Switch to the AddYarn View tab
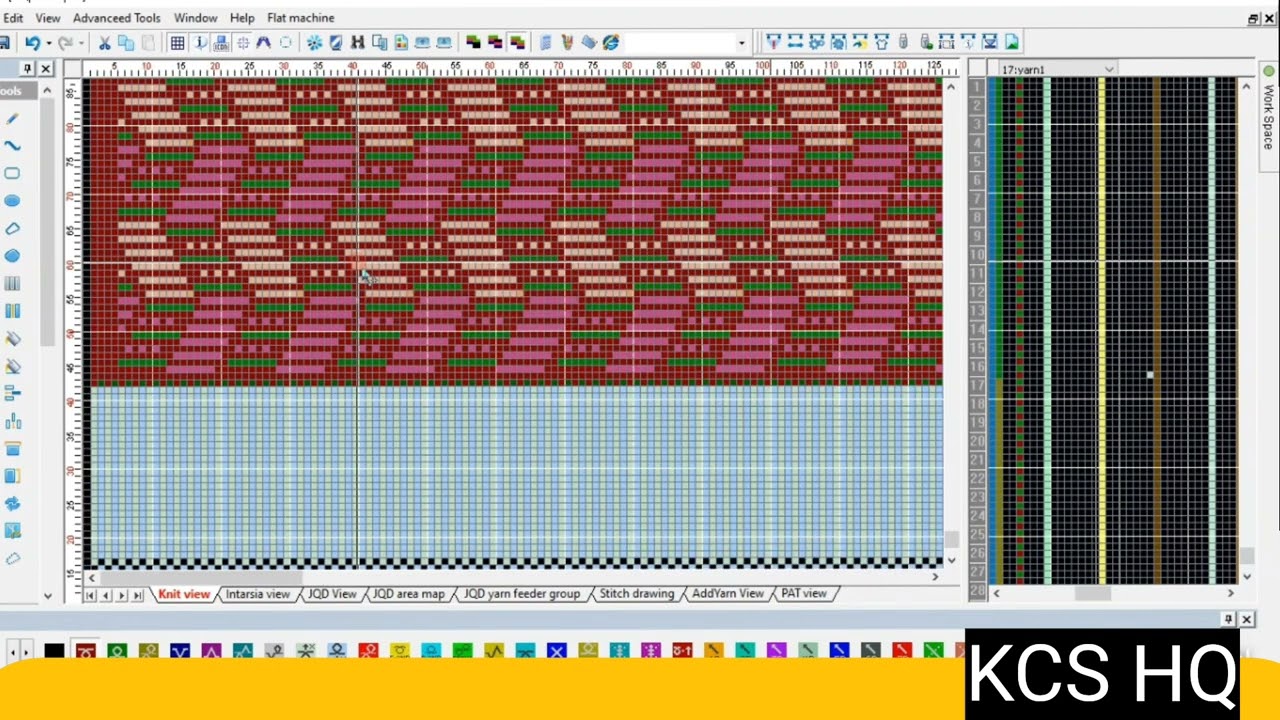1280x720 pixels. click(727, 594)
